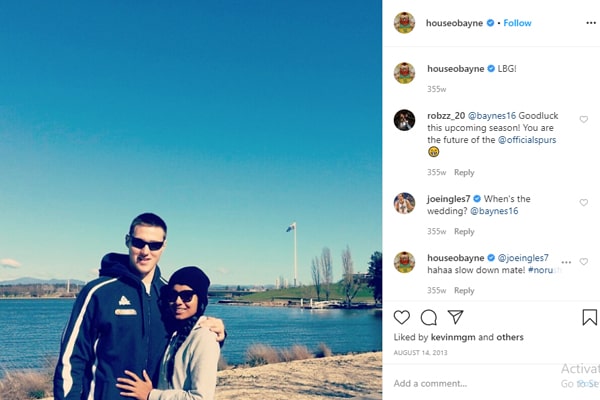This screenshot has width=600, height=400.
Task: Open post options three-dot menu
Action: coord(591,23)
